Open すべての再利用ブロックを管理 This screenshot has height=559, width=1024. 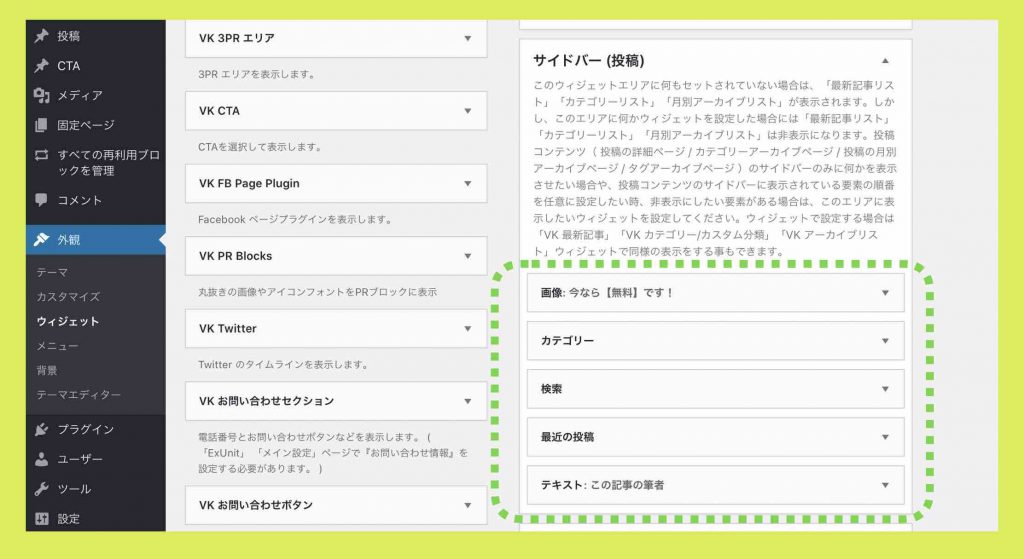(x=108, y=163)
